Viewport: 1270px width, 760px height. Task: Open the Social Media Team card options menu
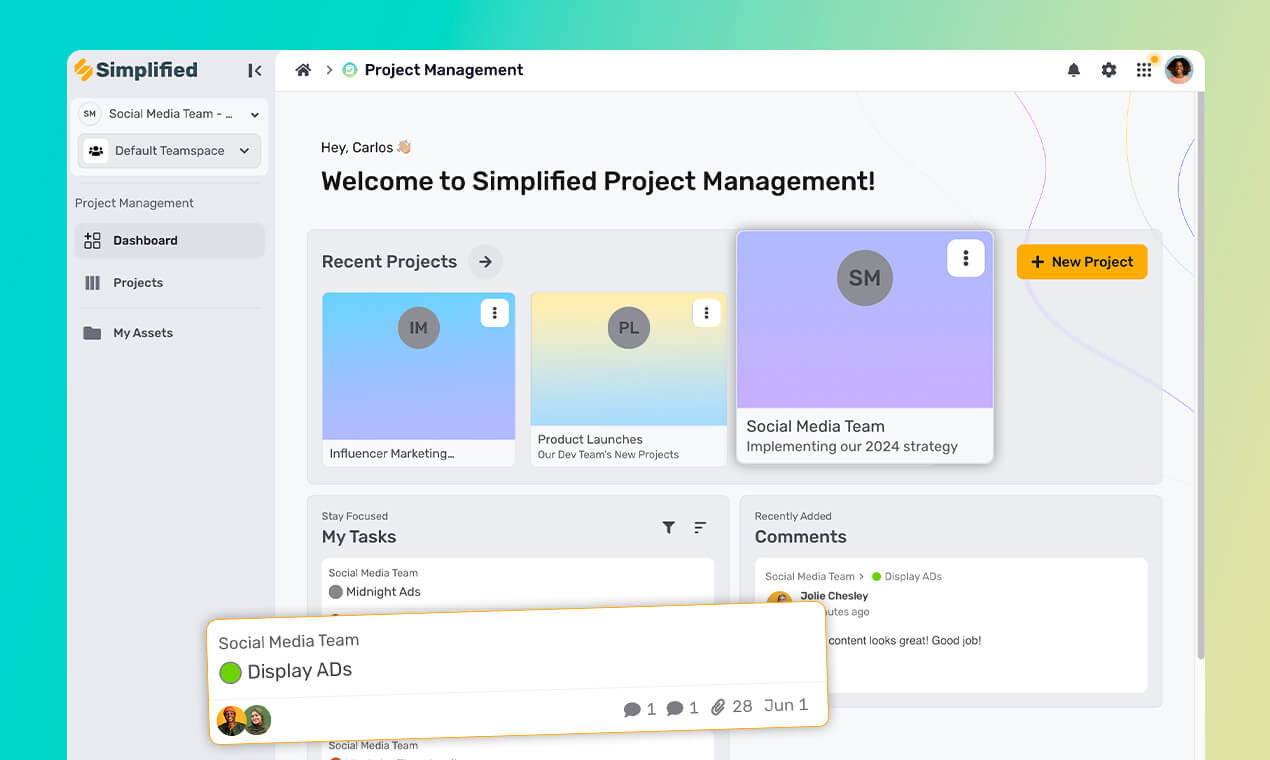(965, 257)
